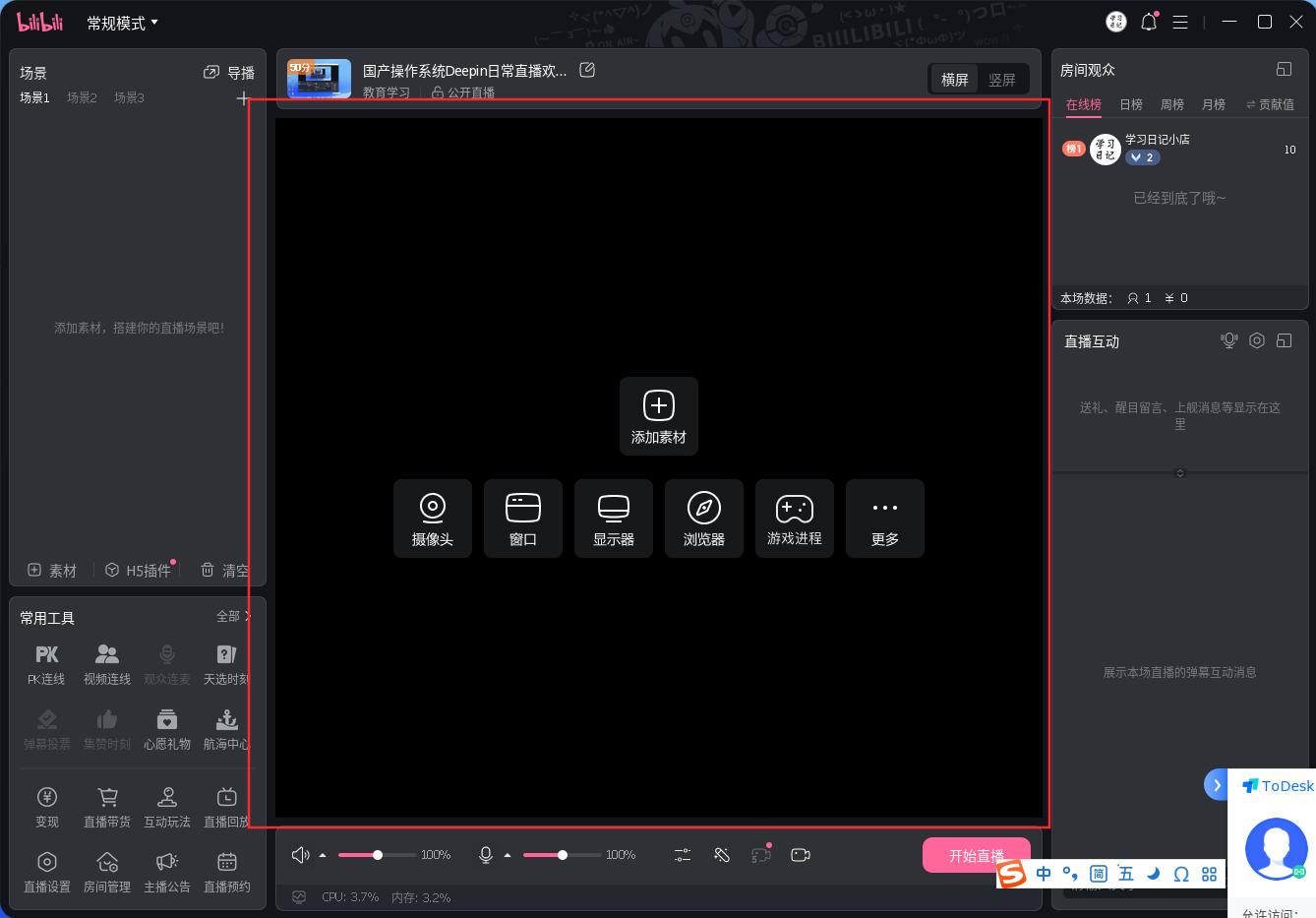Select the 摄像头 camera source icon

tap(433, 519)
